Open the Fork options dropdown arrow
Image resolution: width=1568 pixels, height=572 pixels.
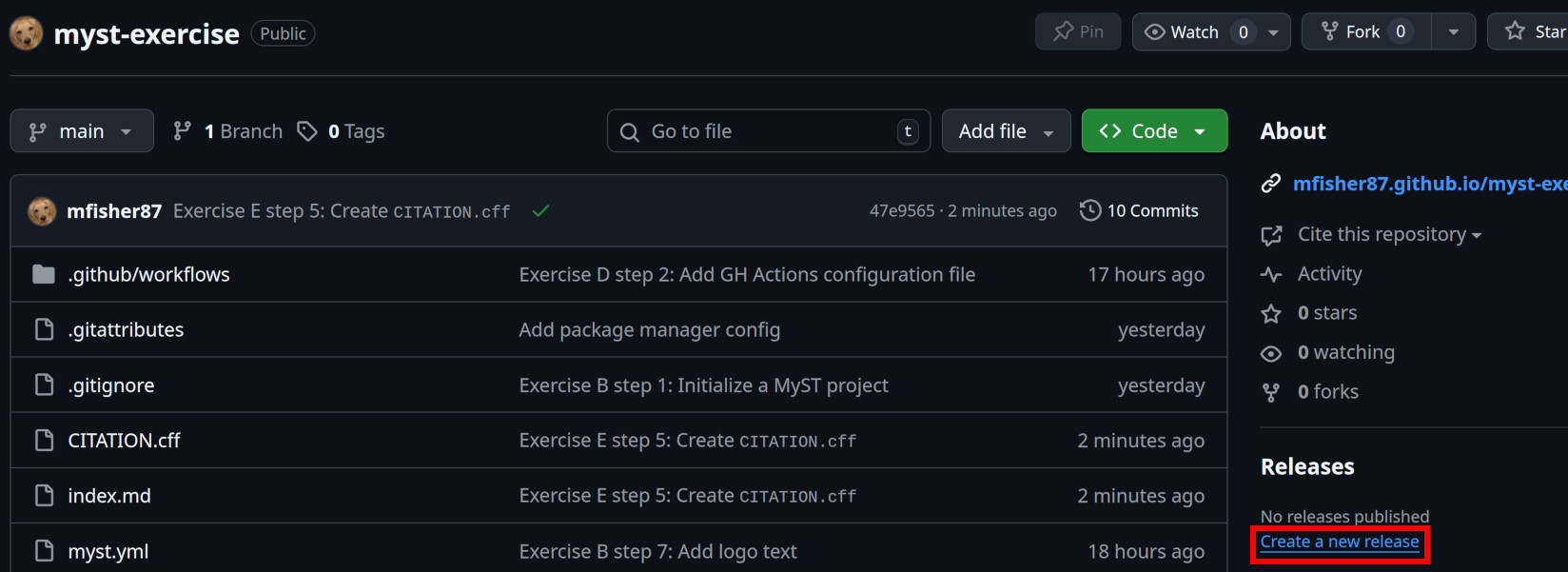point(1453,32)
